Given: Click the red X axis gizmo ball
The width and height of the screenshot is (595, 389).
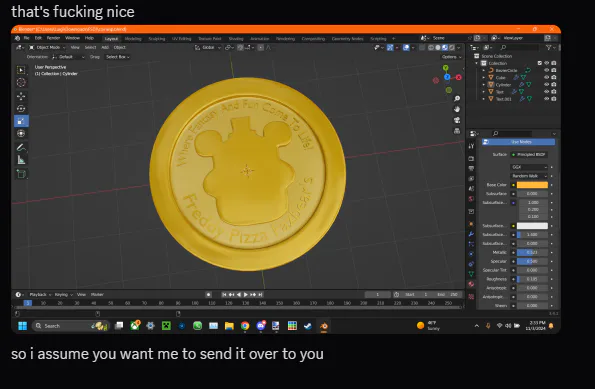Looking at the screenshot, I should (x=458, y=77).
